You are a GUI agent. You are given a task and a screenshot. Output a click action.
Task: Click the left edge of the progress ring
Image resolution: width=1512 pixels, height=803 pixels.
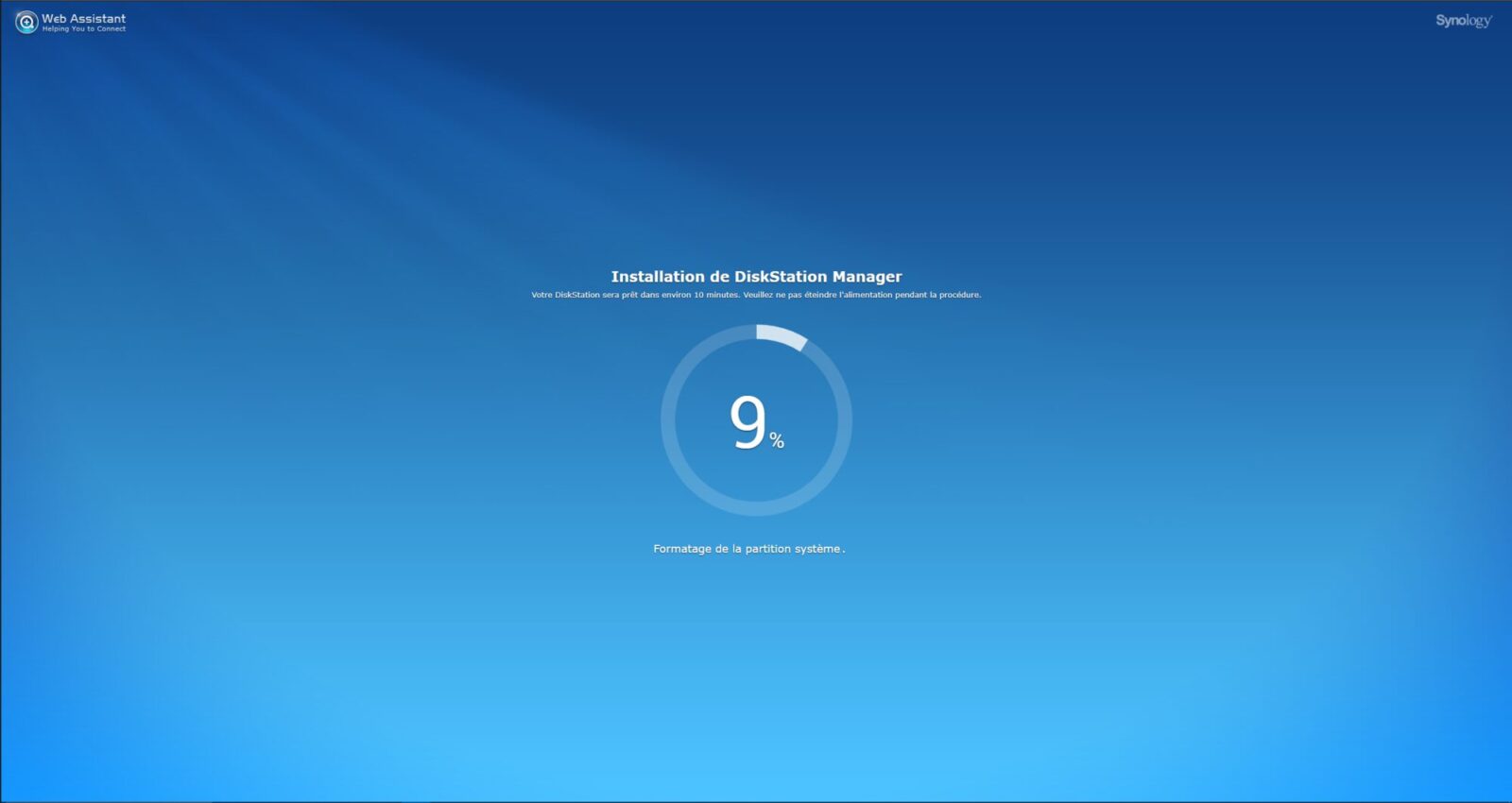666,420
